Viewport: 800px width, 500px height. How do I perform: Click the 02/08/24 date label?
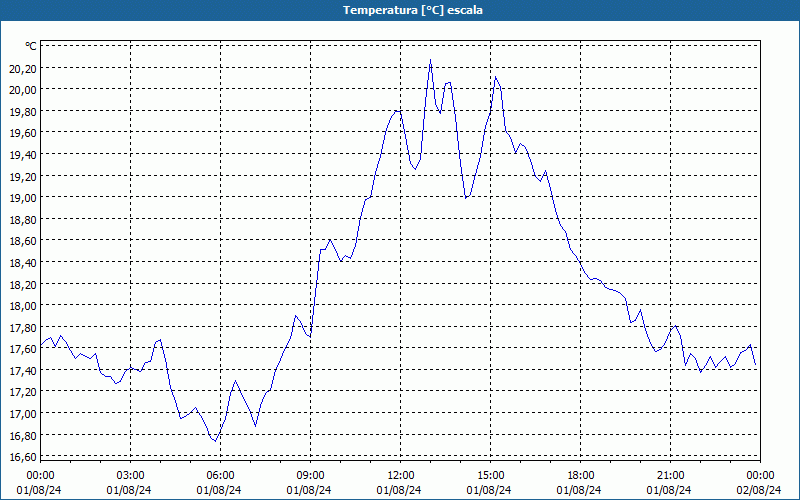759,490
